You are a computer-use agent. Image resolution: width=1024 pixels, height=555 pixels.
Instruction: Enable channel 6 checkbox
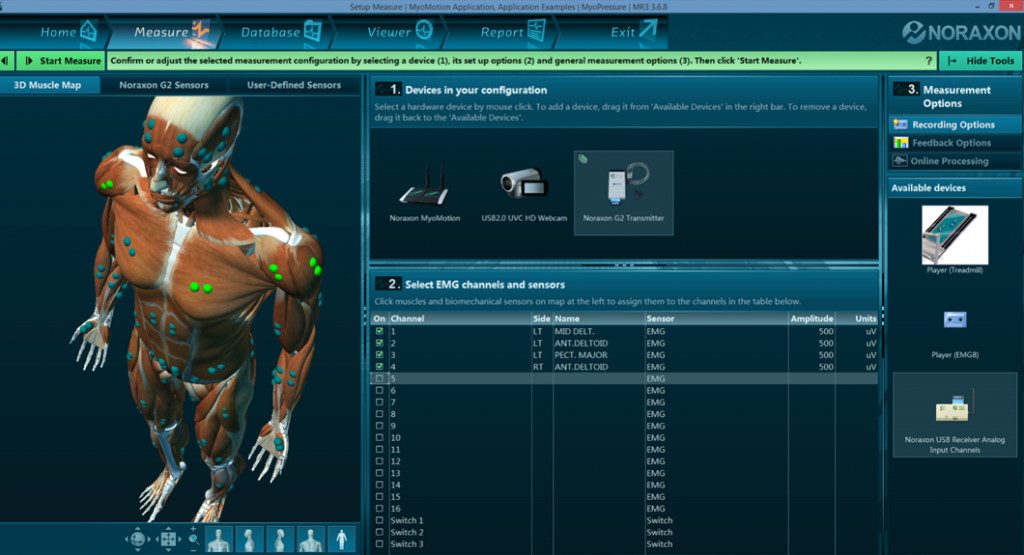pyautogui.click(x=379, y=390)
